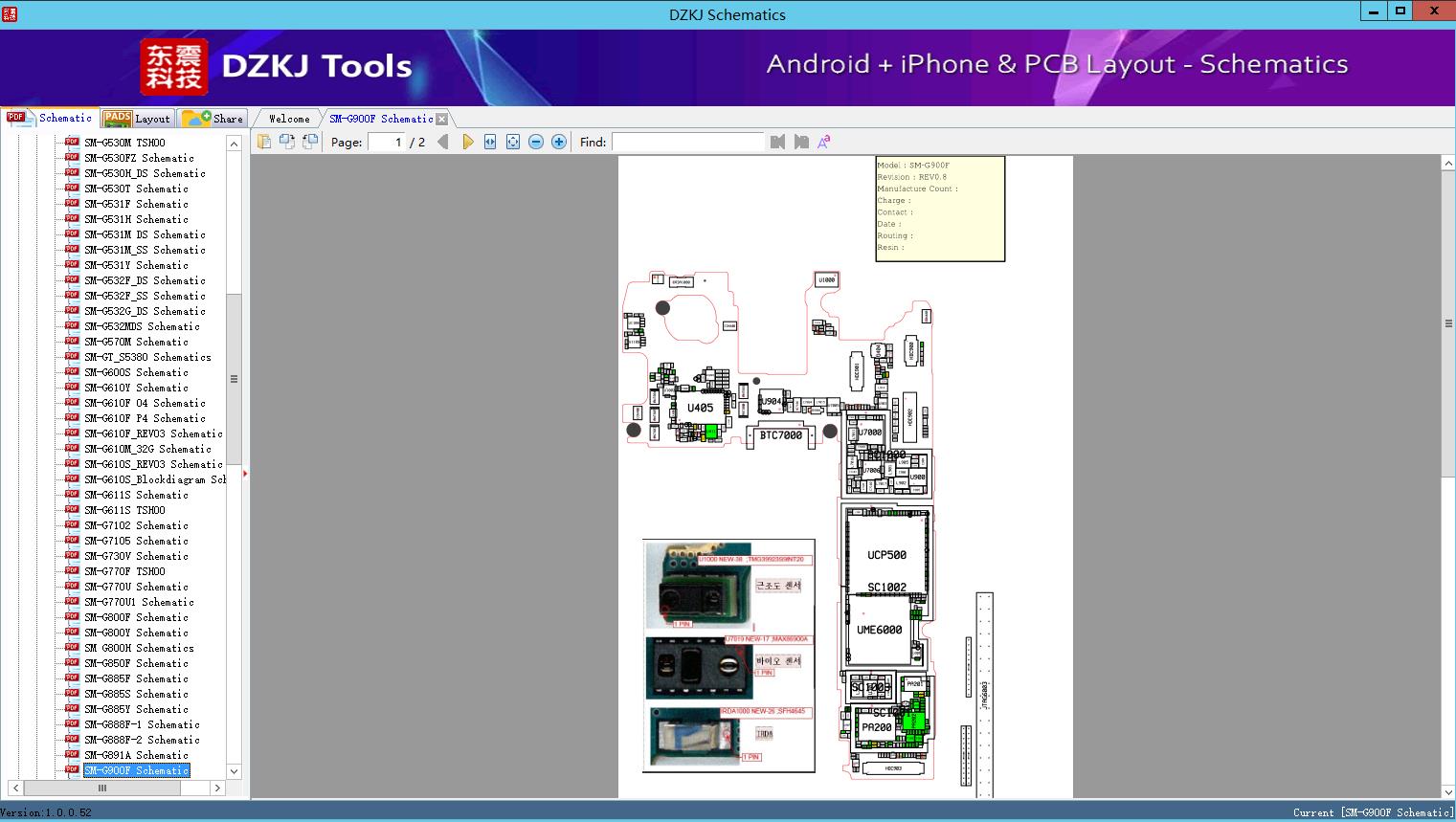The width and height of the screenshot is (1456, 822).
Task: Open SM-G885S Schematic from the list
Action: [x=136, y=694]
